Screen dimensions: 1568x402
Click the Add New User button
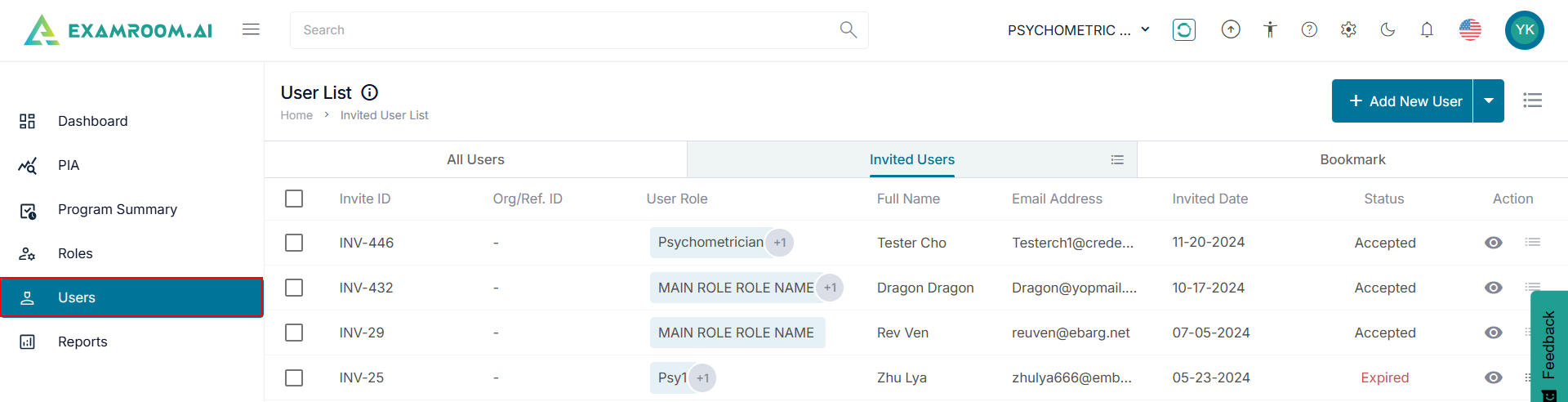pos(1403,100)
